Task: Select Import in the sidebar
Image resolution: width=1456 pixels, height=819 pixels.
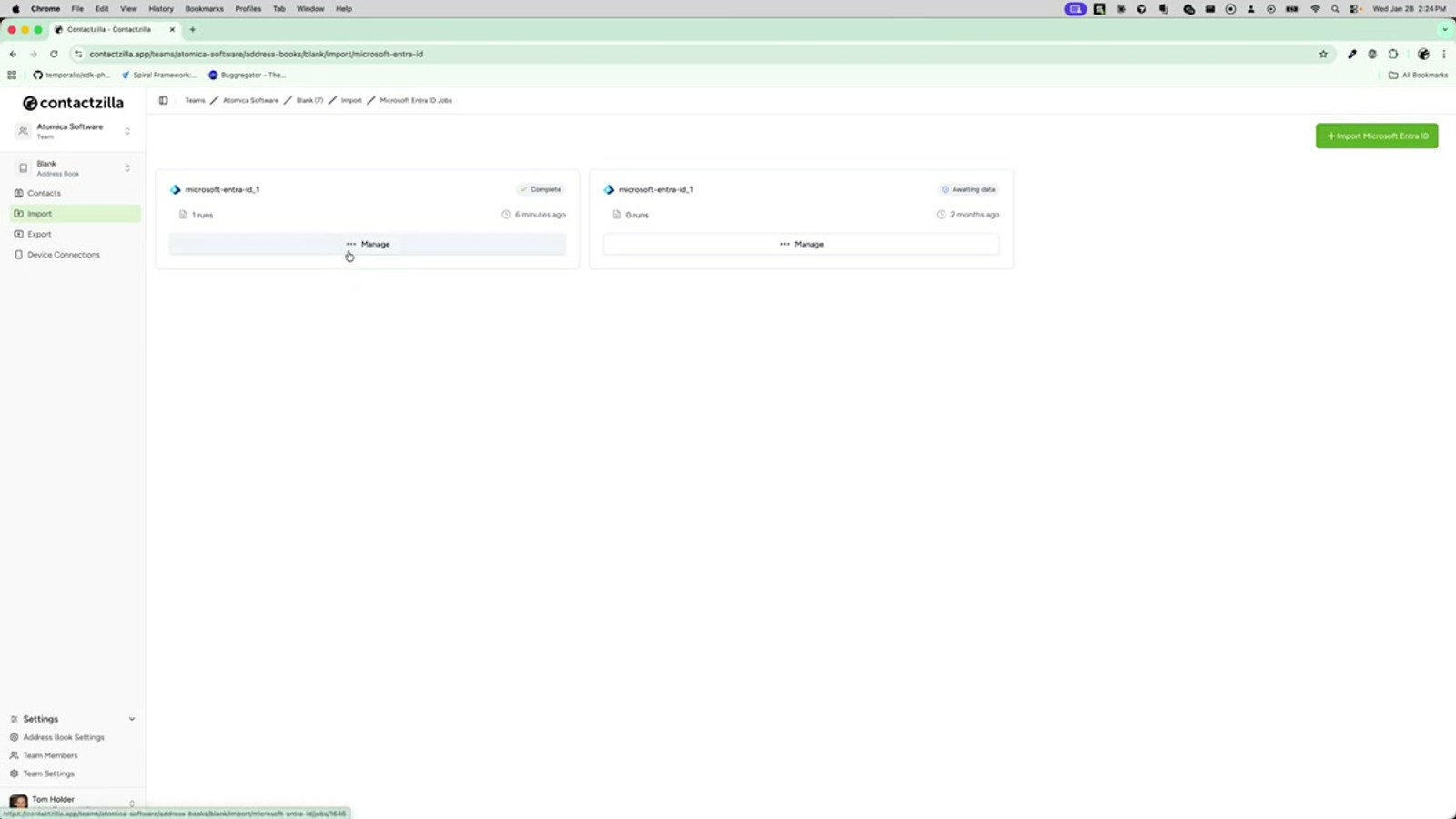Action: (x=75, y=214)
